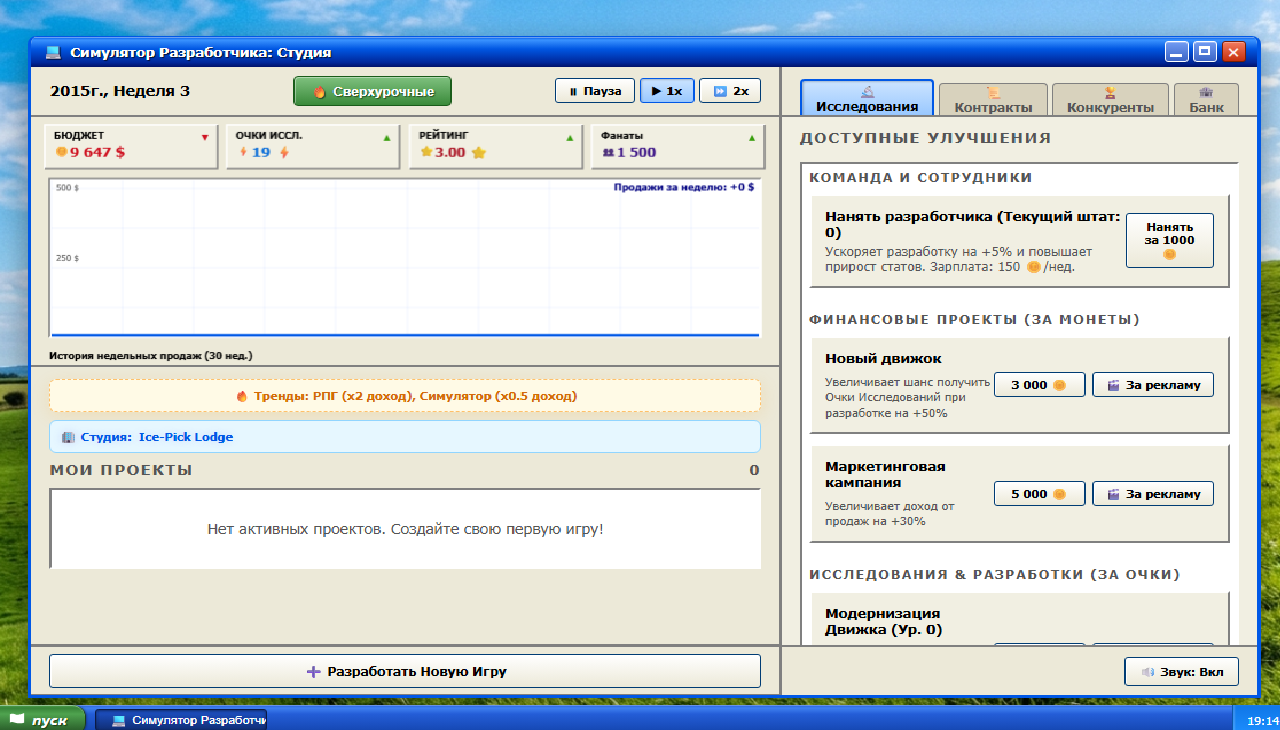Click the weekly sales history chart
This screenshot has height=730, width=1280.
(405, 259)
